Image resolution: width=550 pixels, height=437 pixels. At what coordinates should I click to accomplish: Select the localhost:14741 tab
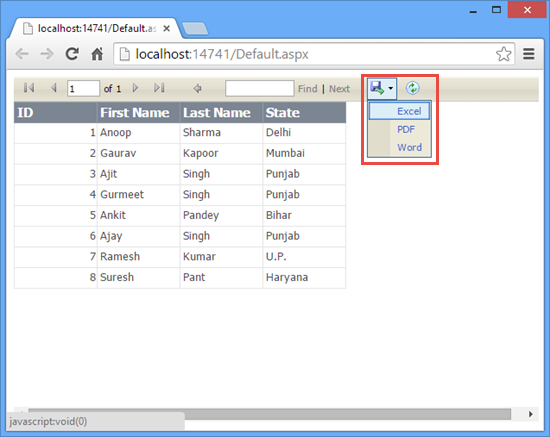(96, 28)
